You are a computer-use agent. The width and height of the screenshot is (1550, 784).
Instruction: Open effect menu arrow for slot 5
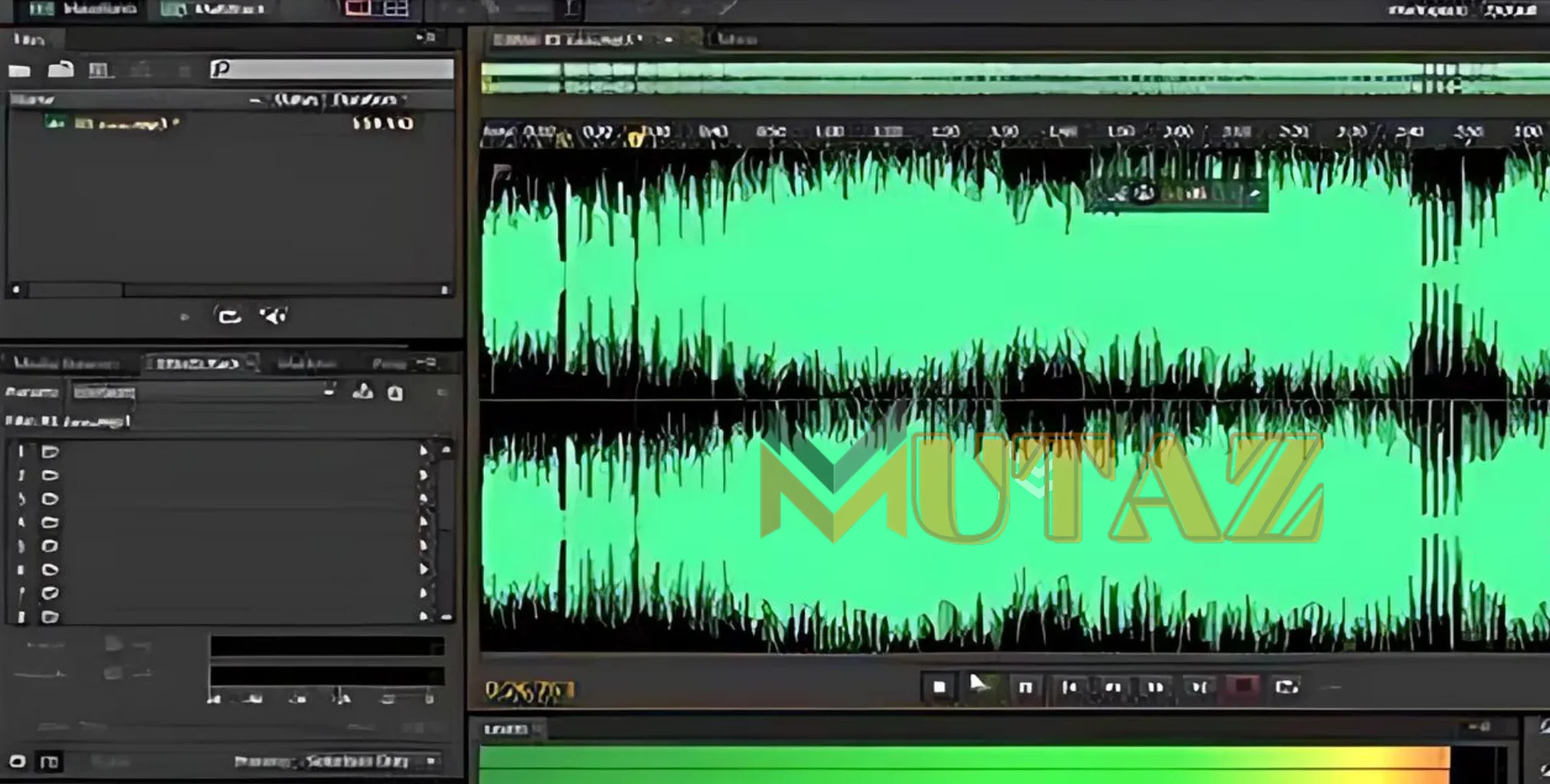click(x=423, y=546)
